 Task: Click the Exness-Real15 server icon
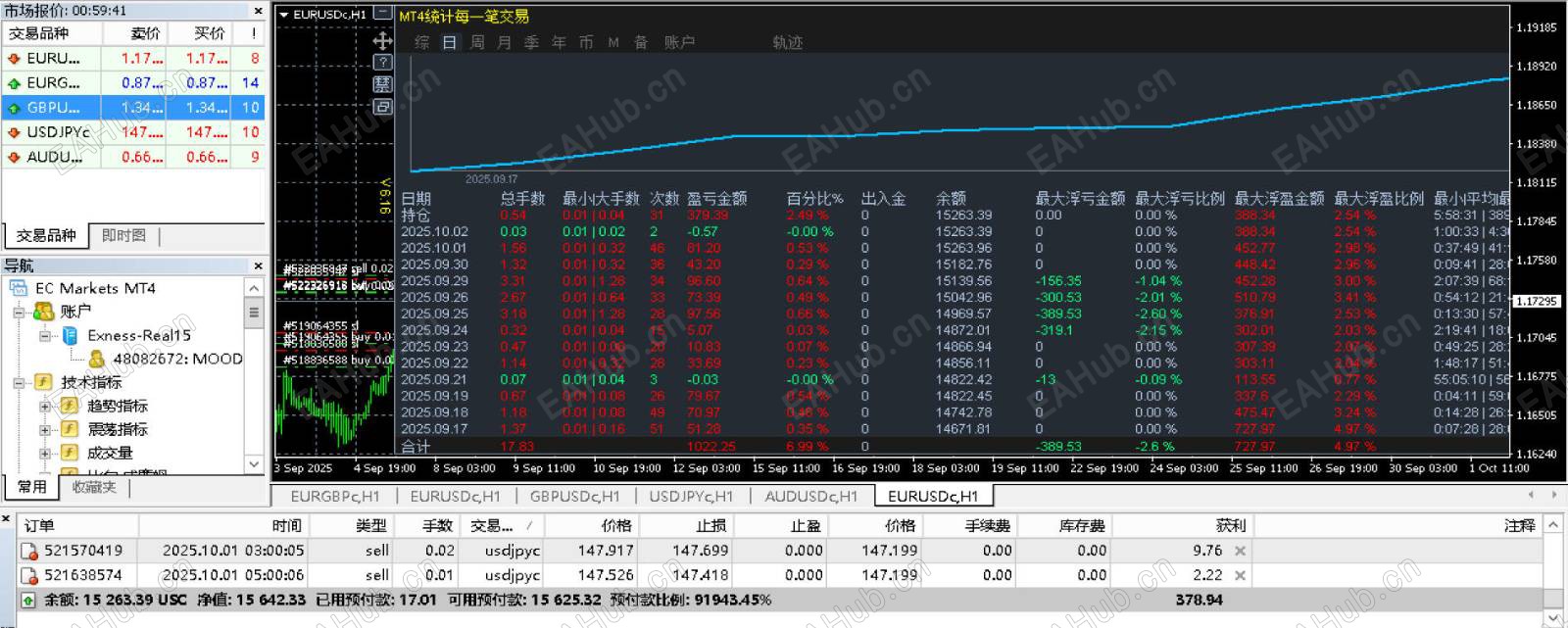click(x=70, y=335)
